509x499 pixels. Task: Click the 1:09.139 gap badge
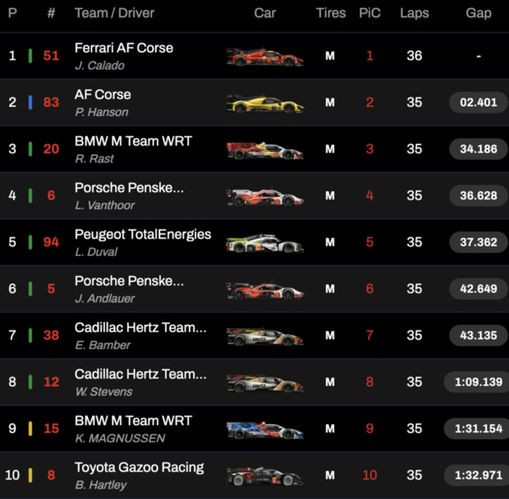coord(478,382)
